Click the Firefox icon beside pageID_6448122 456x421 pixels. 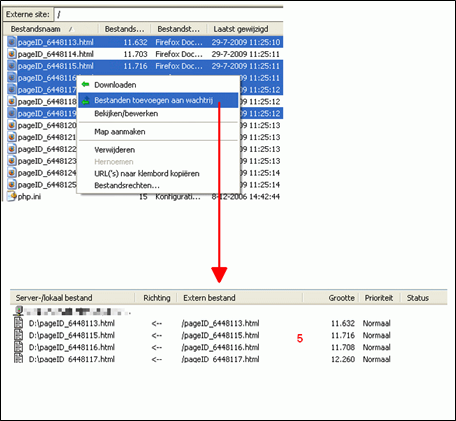coord(12,149)
